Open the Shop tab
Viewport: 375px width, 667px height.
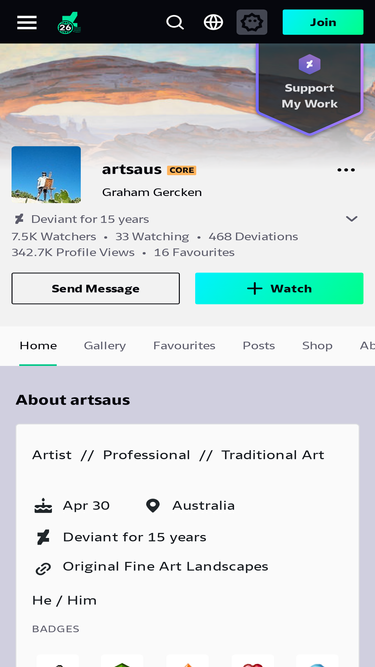(317, 345)
